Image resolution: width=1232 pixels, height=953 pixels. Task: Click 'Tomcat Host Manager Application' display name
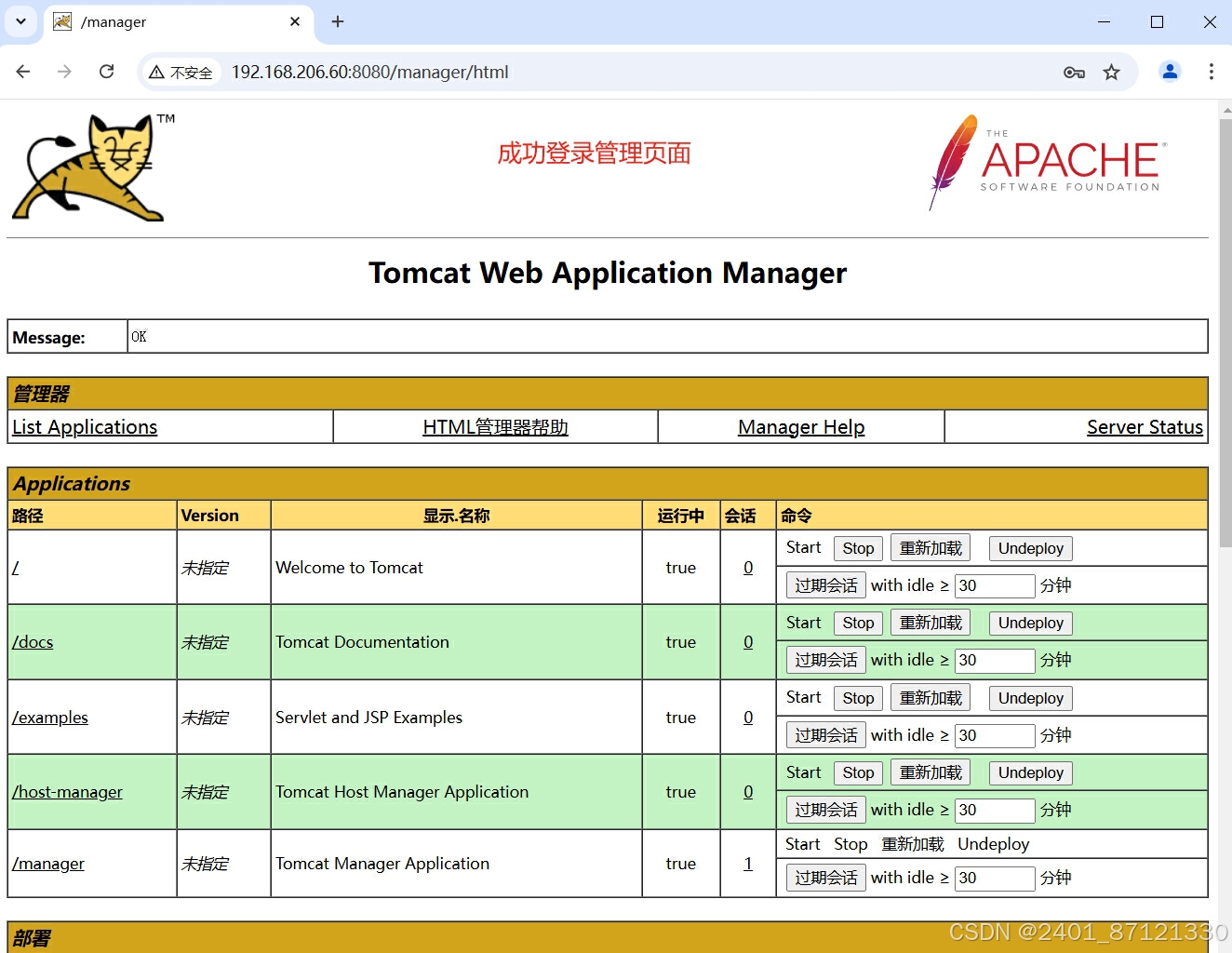pyautogui.click(x=402, y=792)
